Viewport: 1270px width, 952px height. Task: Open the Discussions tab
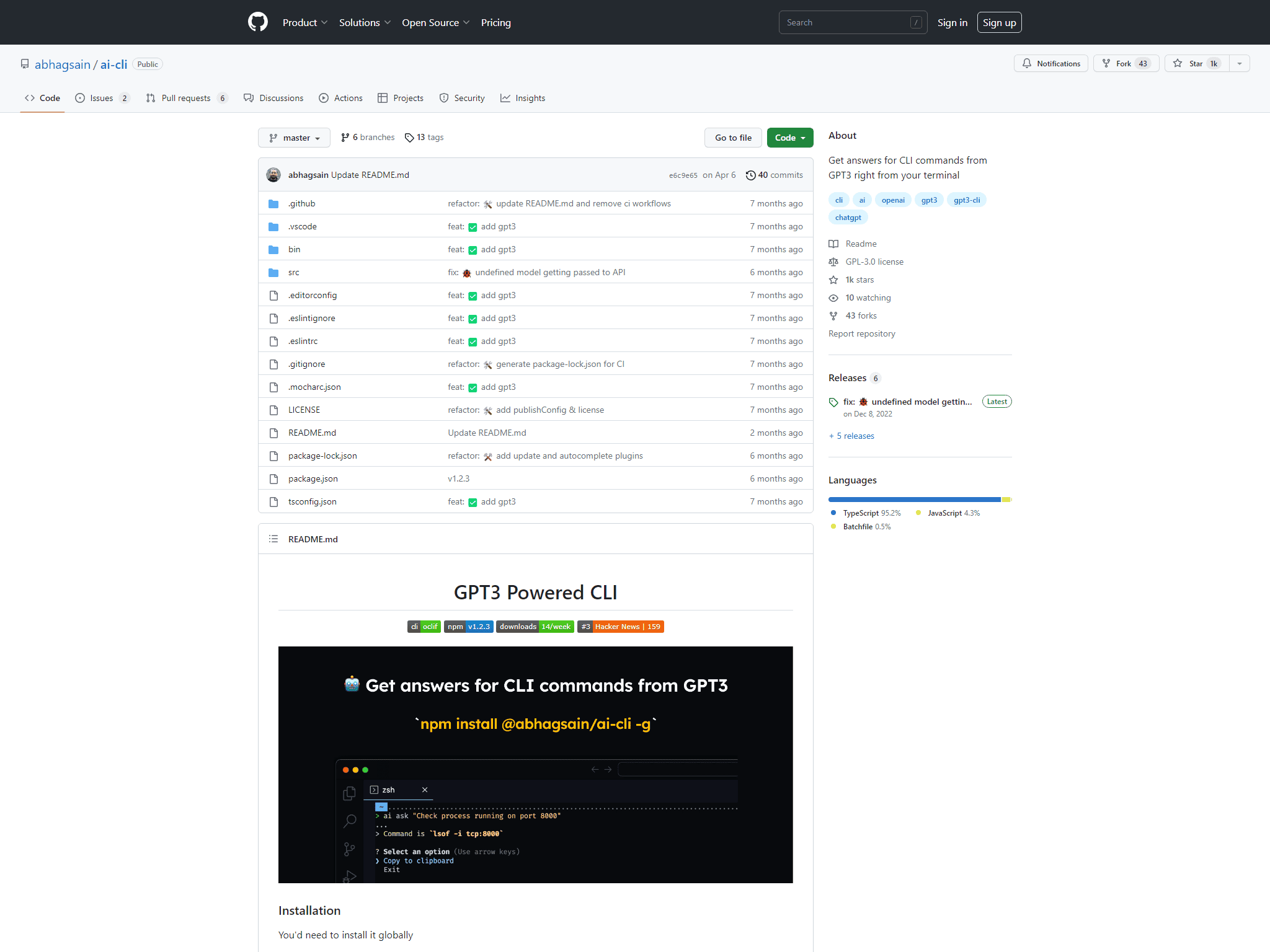(273, 98)
